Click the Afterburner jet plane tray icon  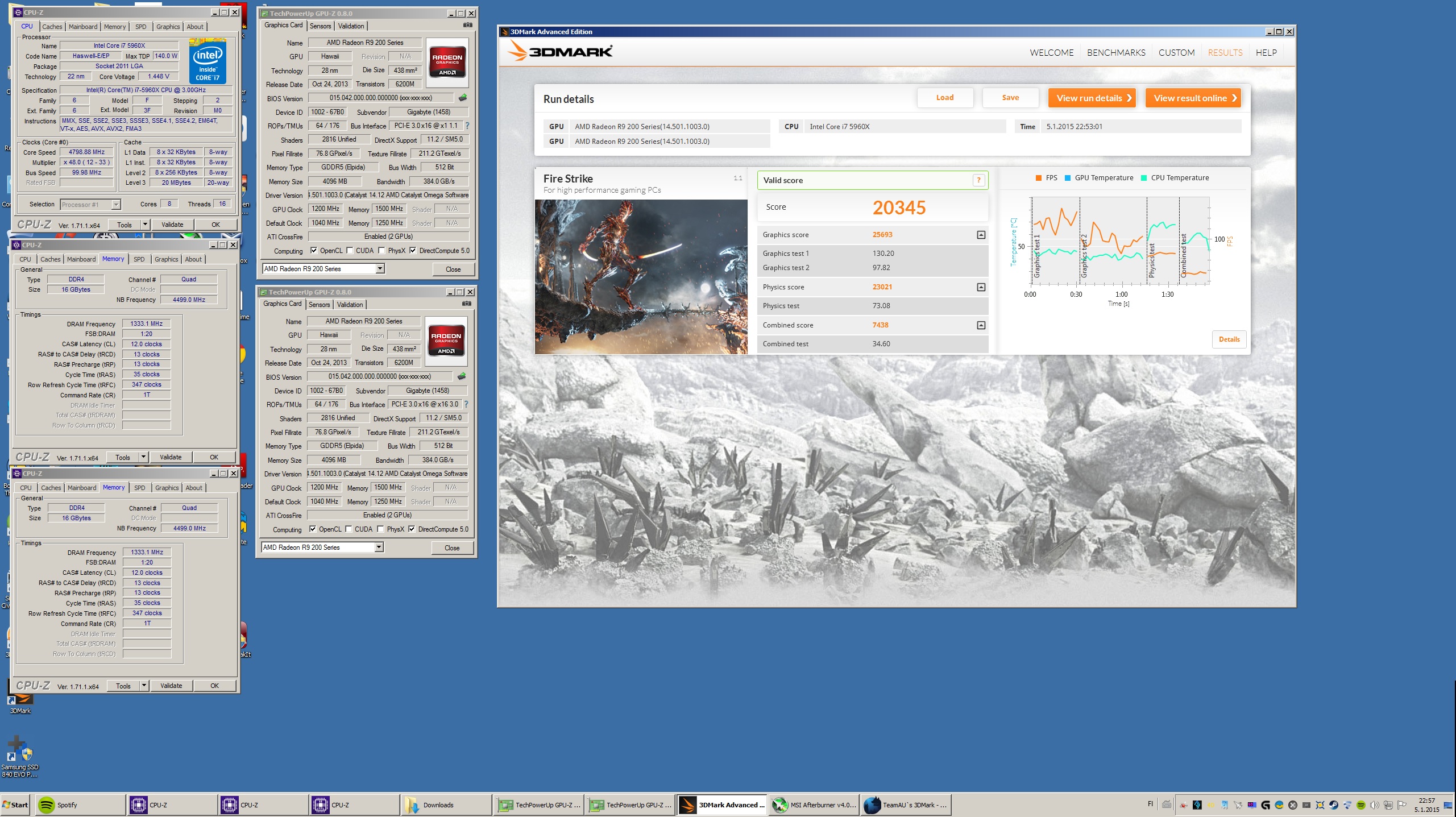click(1238, 804)
